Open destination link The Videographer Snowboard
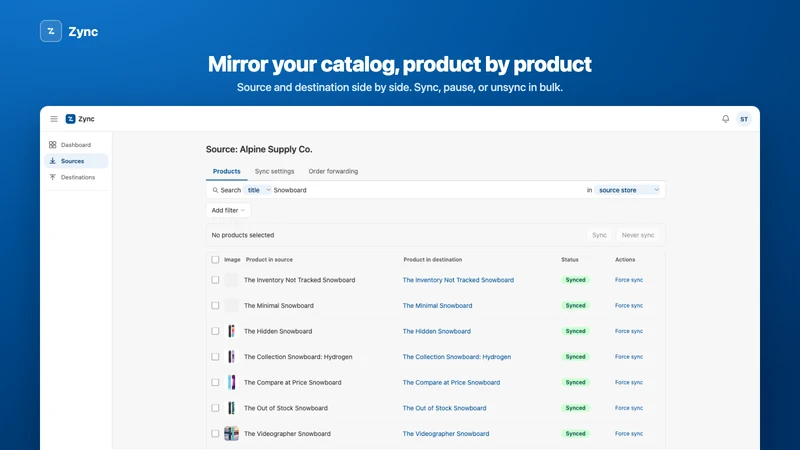This screenshot has height=450, width=800. (x=446, y=434)
